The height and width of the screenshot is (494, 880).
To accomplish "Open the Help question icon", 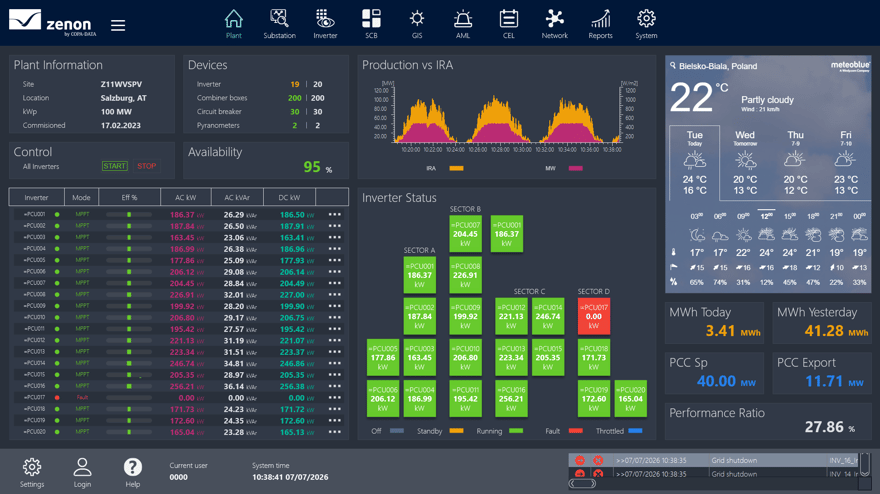I will coord(132,472).
